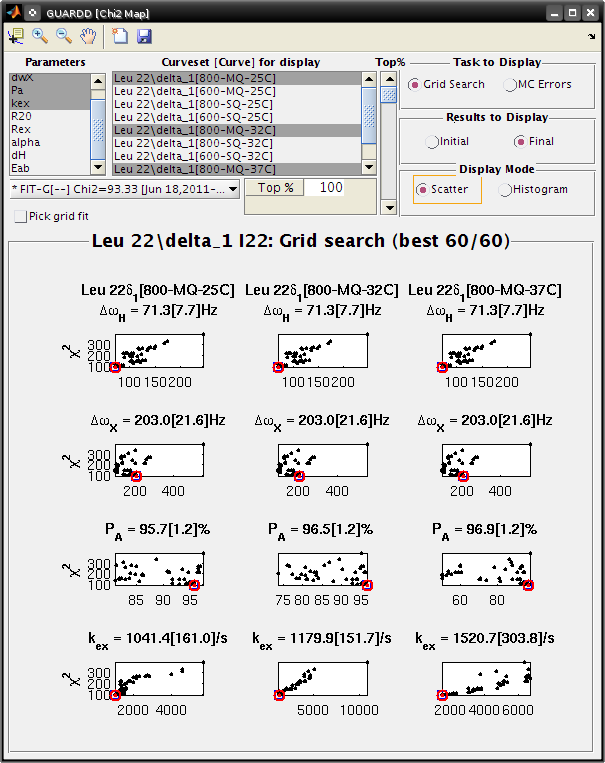This screenshot has height=763, width=605.
Task: Click the PA = 96.5 scatter plot
Action: pyautogui.click(x=323, y=569)
